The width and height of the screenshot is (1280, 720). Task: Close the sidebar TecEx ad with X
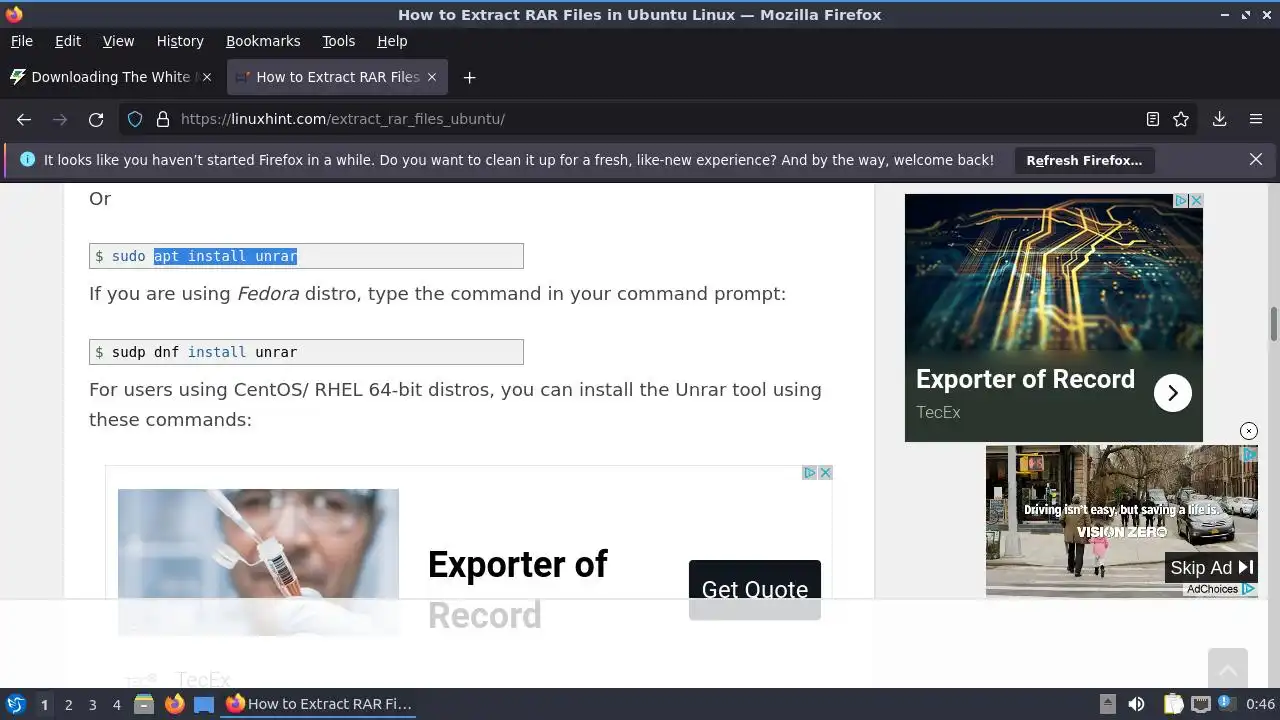(x=1195, y=201)
